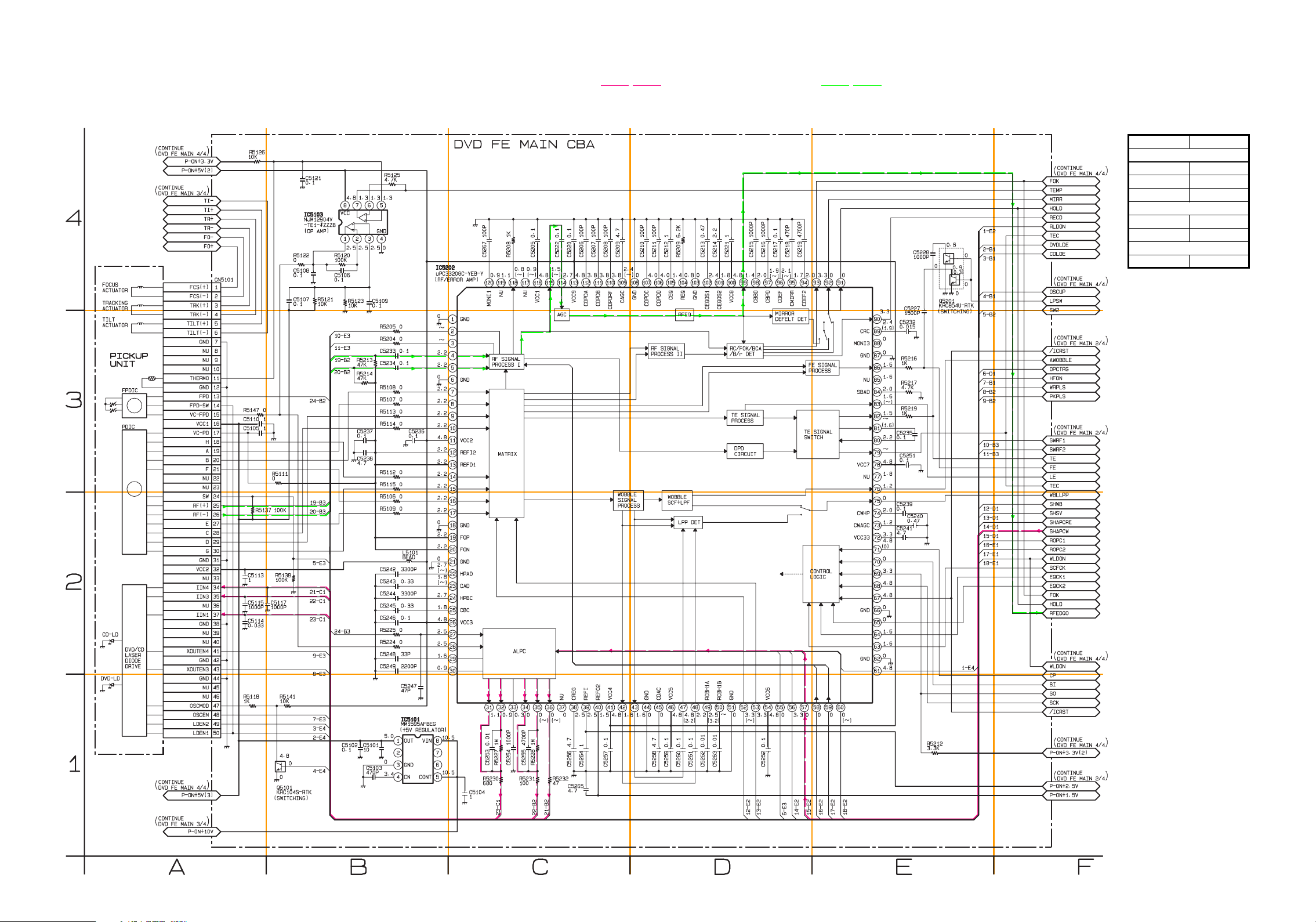
Task: Click the MATRIX block in IC5202
Action: point(507,453)
